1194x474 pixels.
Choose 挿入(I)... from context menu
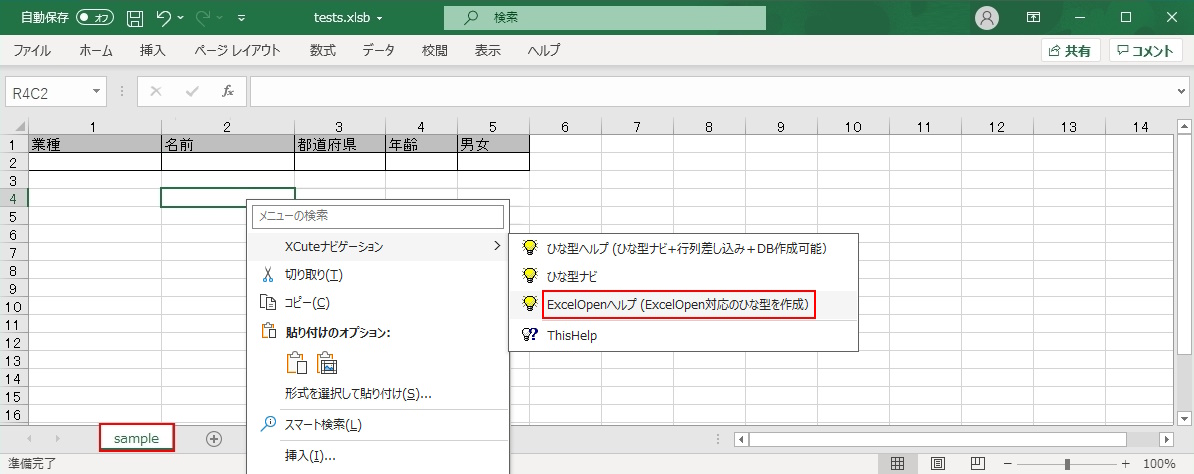[378, 456]
